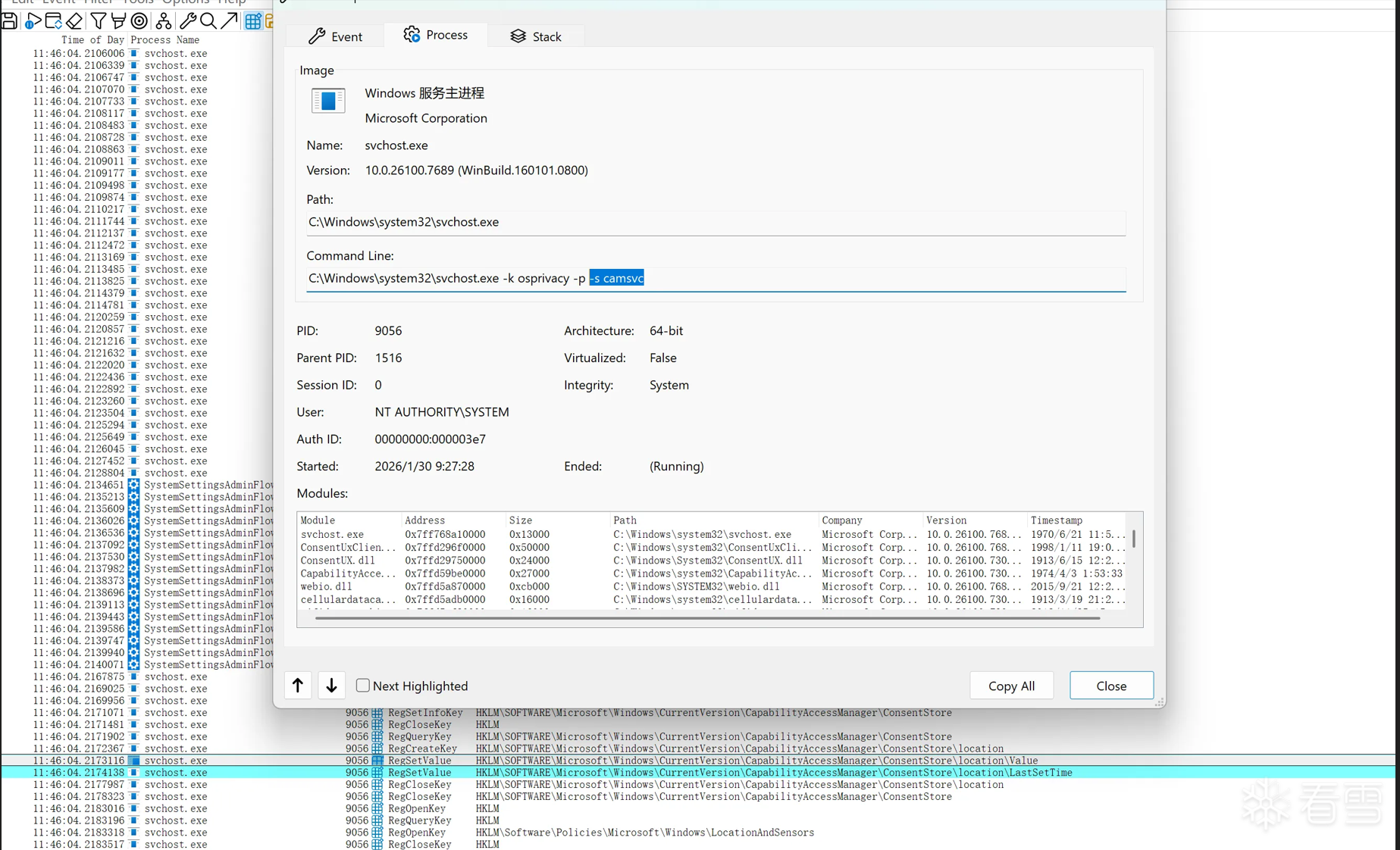Select the cellulardataca... module row
The width and height of the screenshot is (1400, 850).
click(713, 599)
